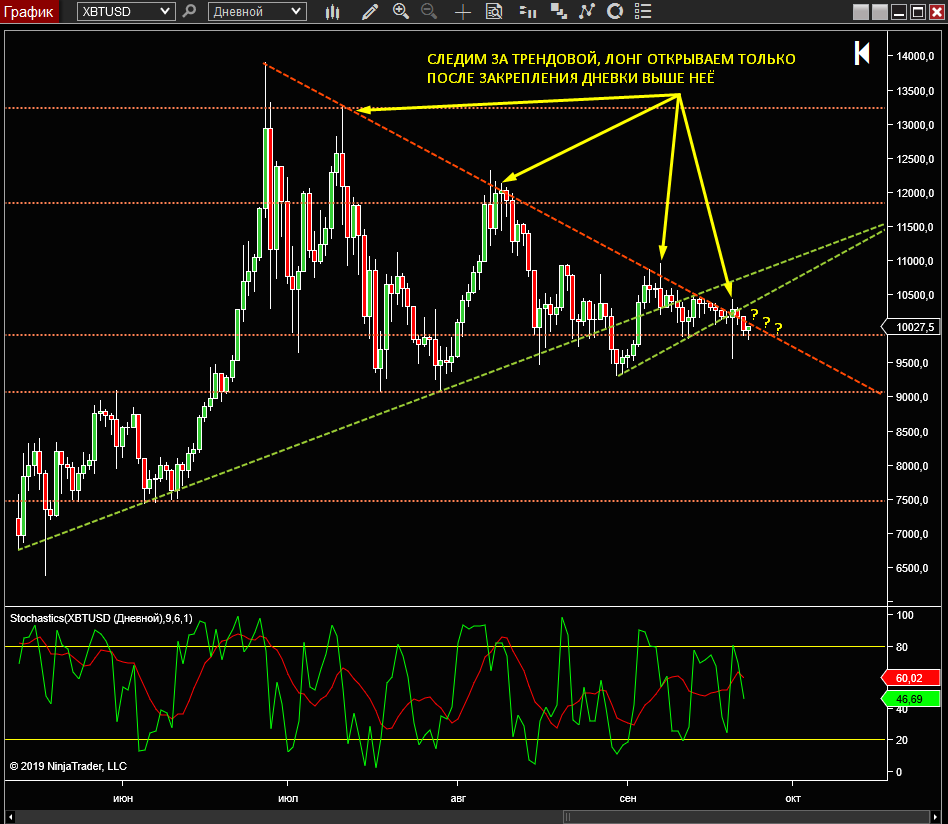Close the chart window
Screen dimensions: 948x824
click(x=937, y=12)
